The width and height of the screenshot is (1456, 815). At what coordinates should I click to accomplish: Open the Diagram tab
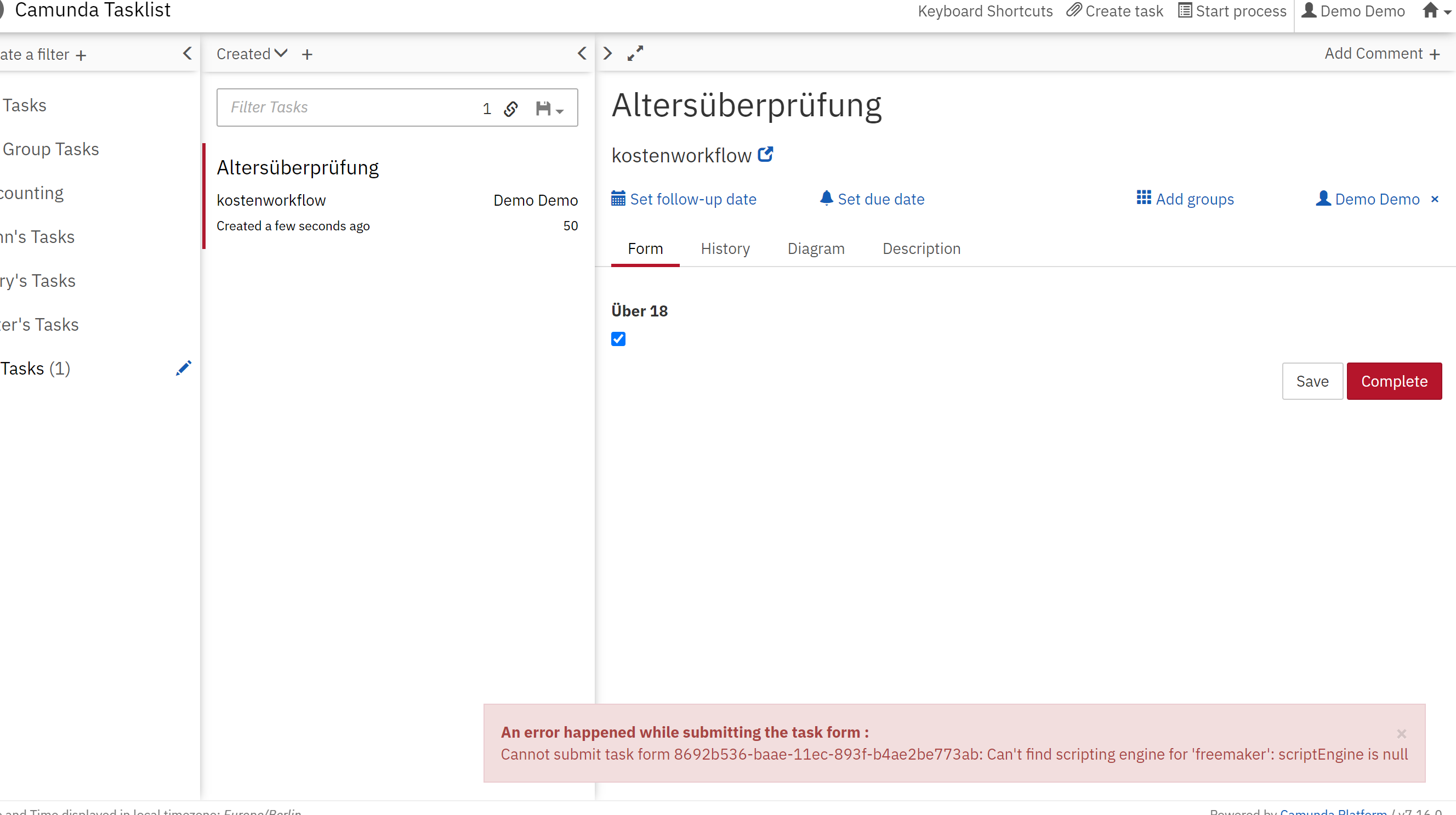click(x=816, y=248)
